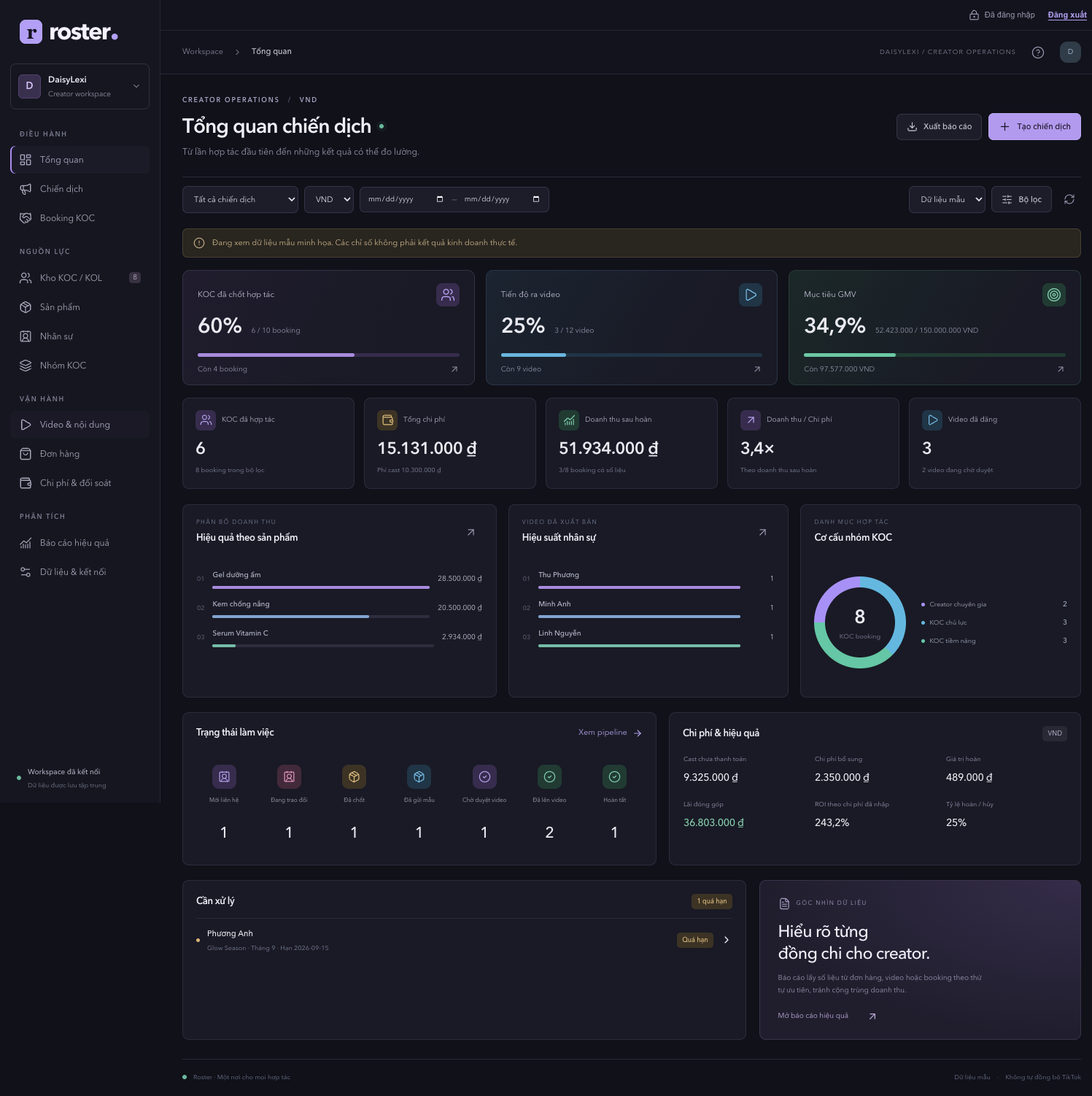Open KOC đã chốt hợp tác arrow icon

(x=454, y=369)
